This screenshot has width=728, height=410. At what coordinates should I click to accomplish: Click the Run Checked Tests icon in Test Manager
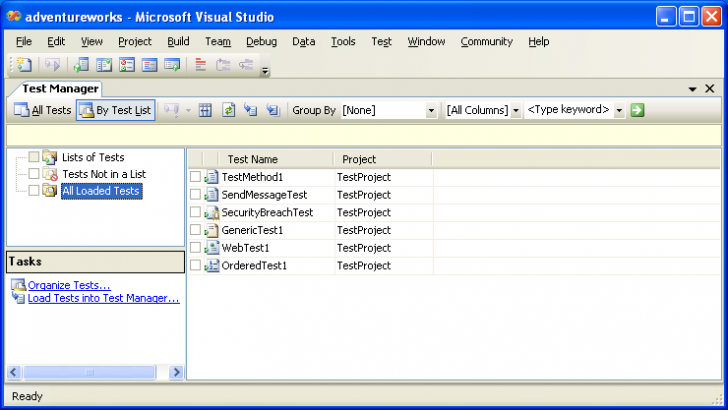(171, 111)
